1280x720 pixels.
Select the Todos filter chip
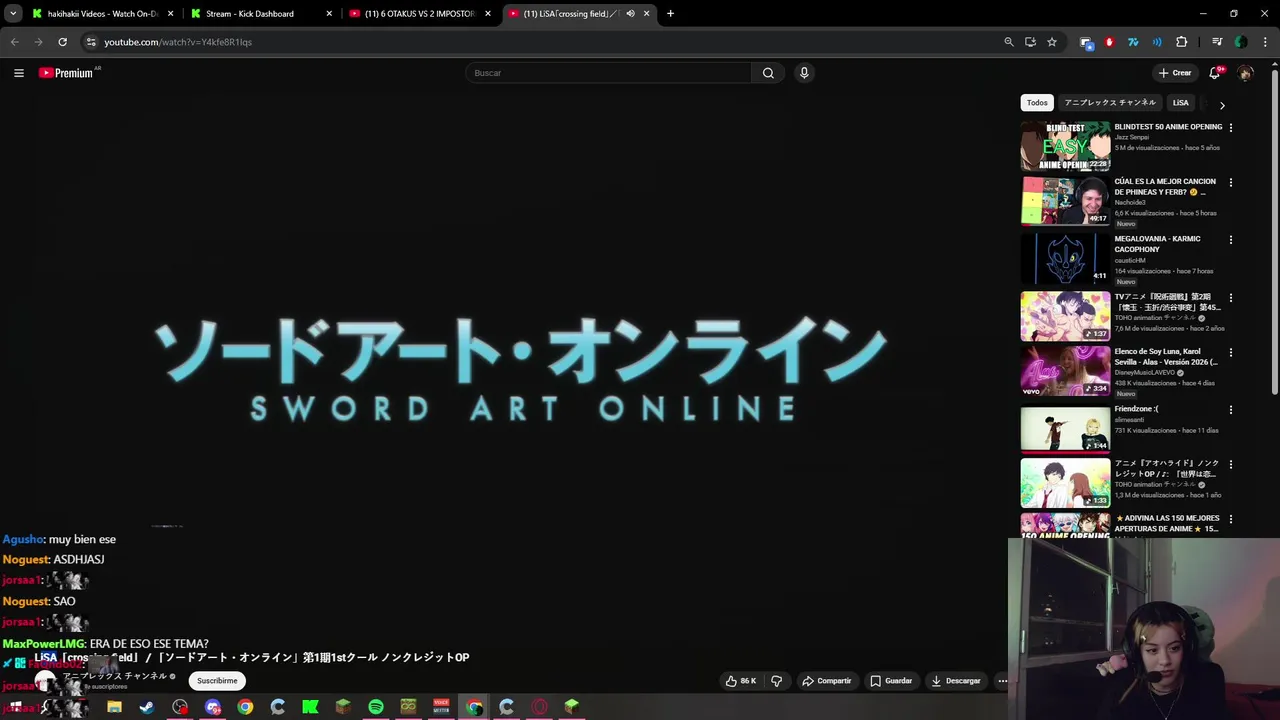[x=1037, y=103]
